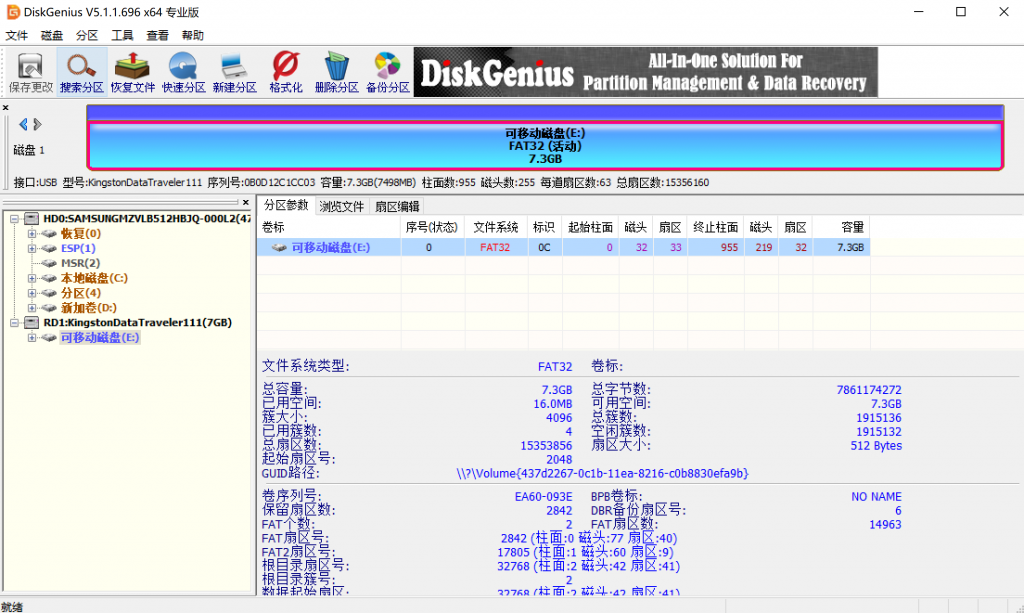Collapse the RD1 Kingston disk node

[x=14, y=323]
